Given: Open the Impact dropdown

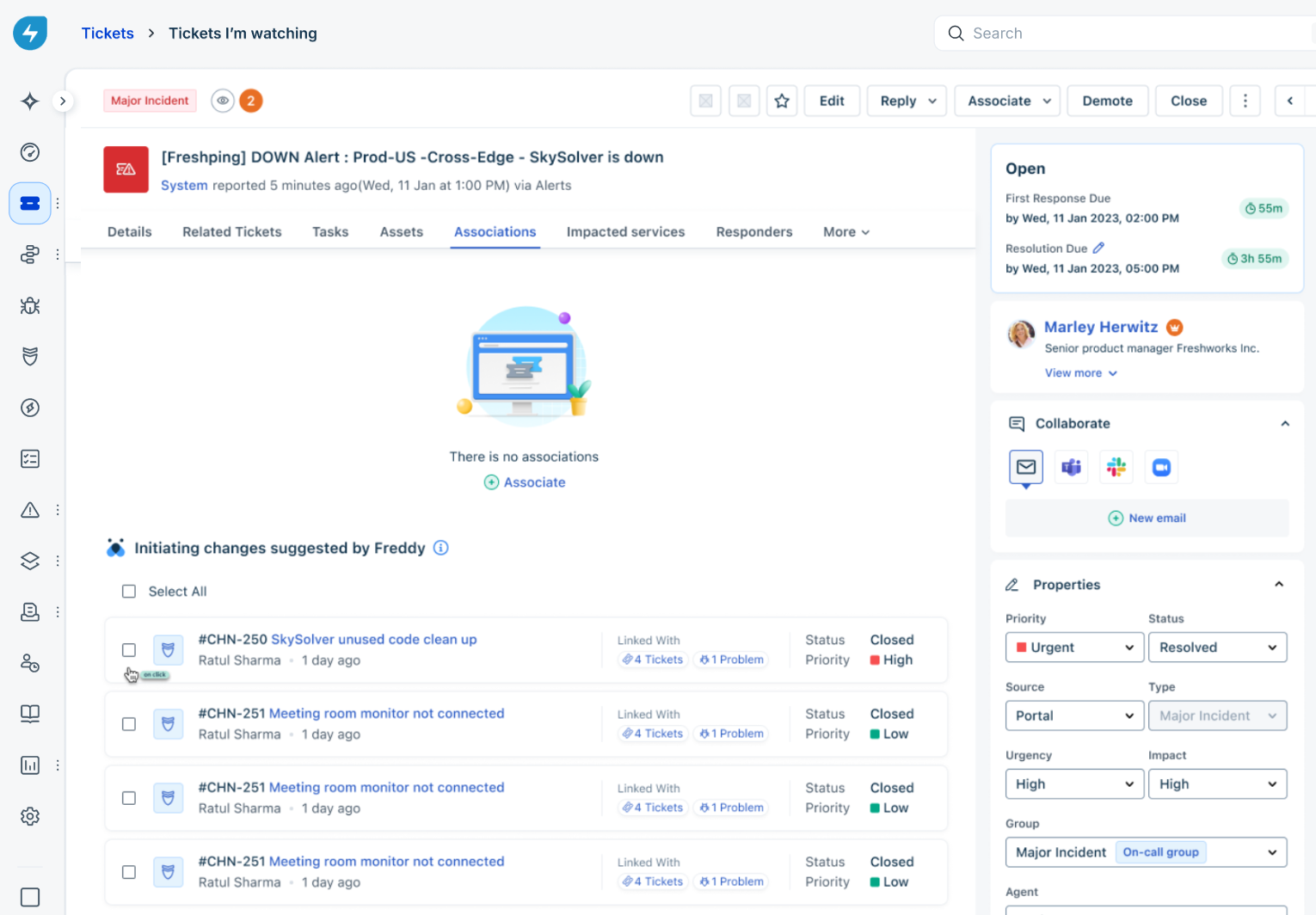Looking at the screenshot, I should [x=1218, y=784].
